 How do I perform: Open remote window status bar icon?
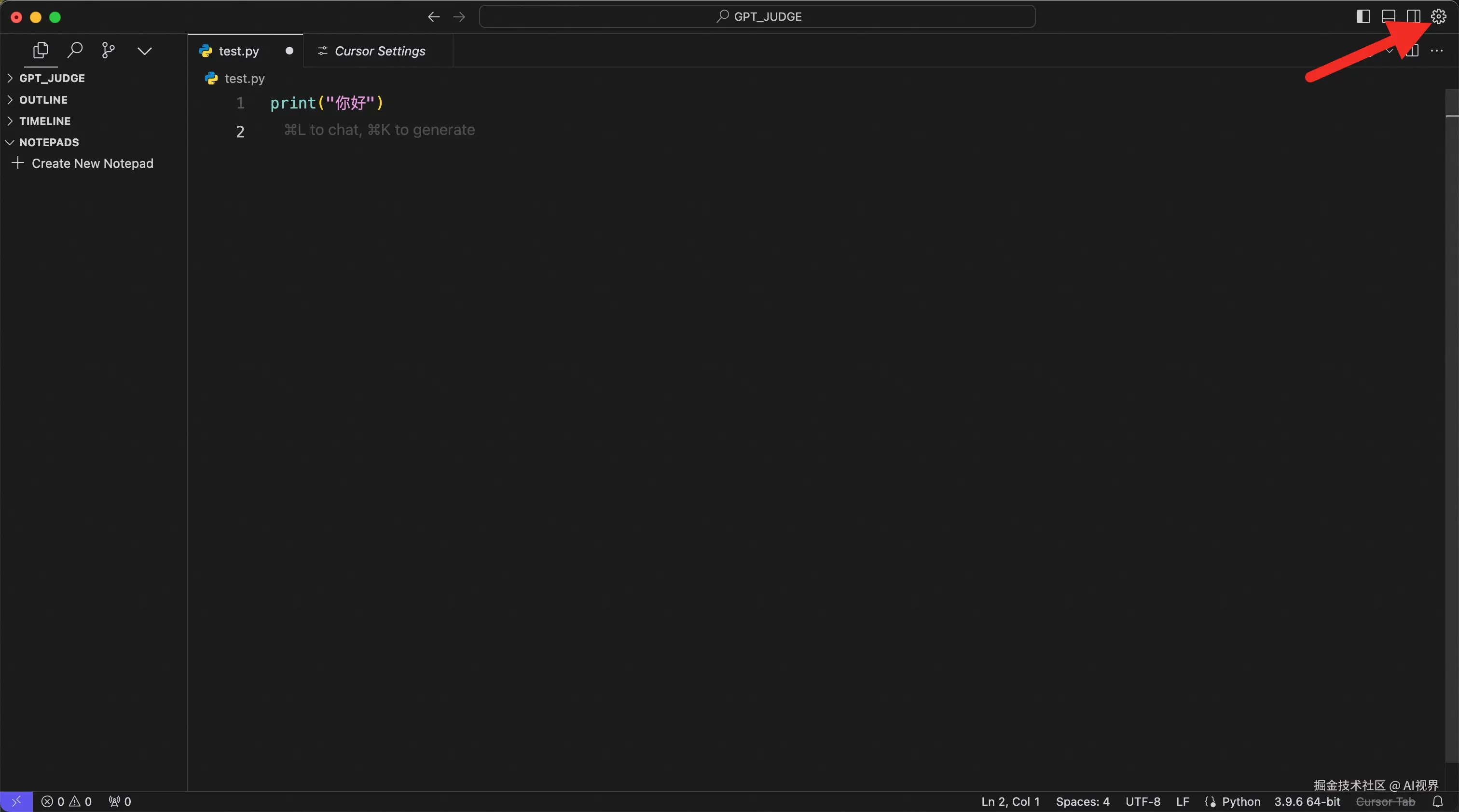(x=16, y=801)
